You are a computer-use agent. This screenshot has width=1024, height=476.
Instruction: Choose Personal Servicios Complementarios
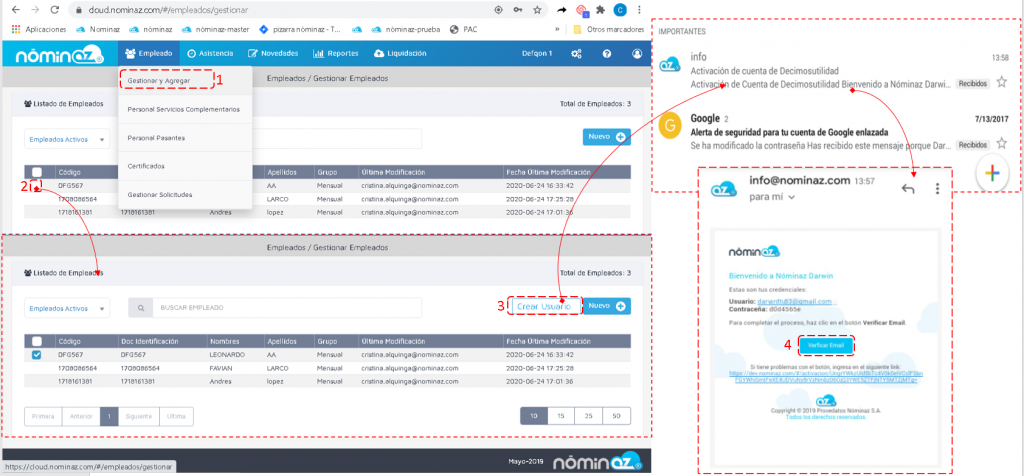tap(184, 110)
